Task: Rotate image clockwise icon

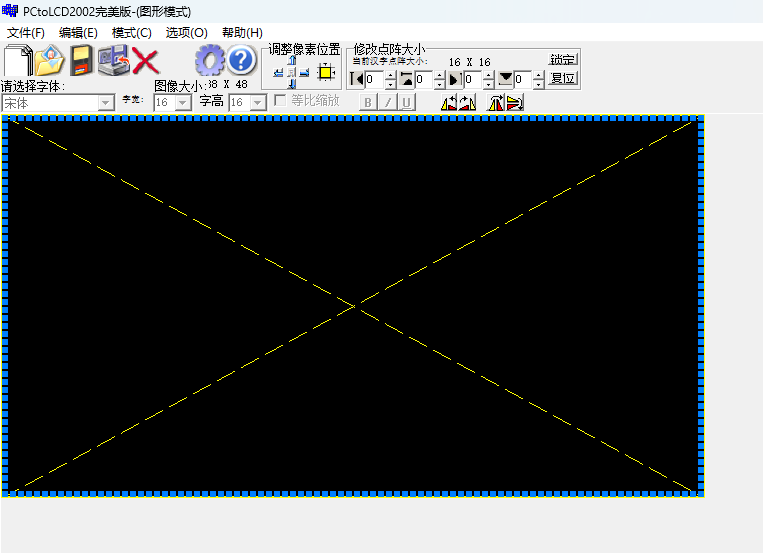Action: coord(467,103)
